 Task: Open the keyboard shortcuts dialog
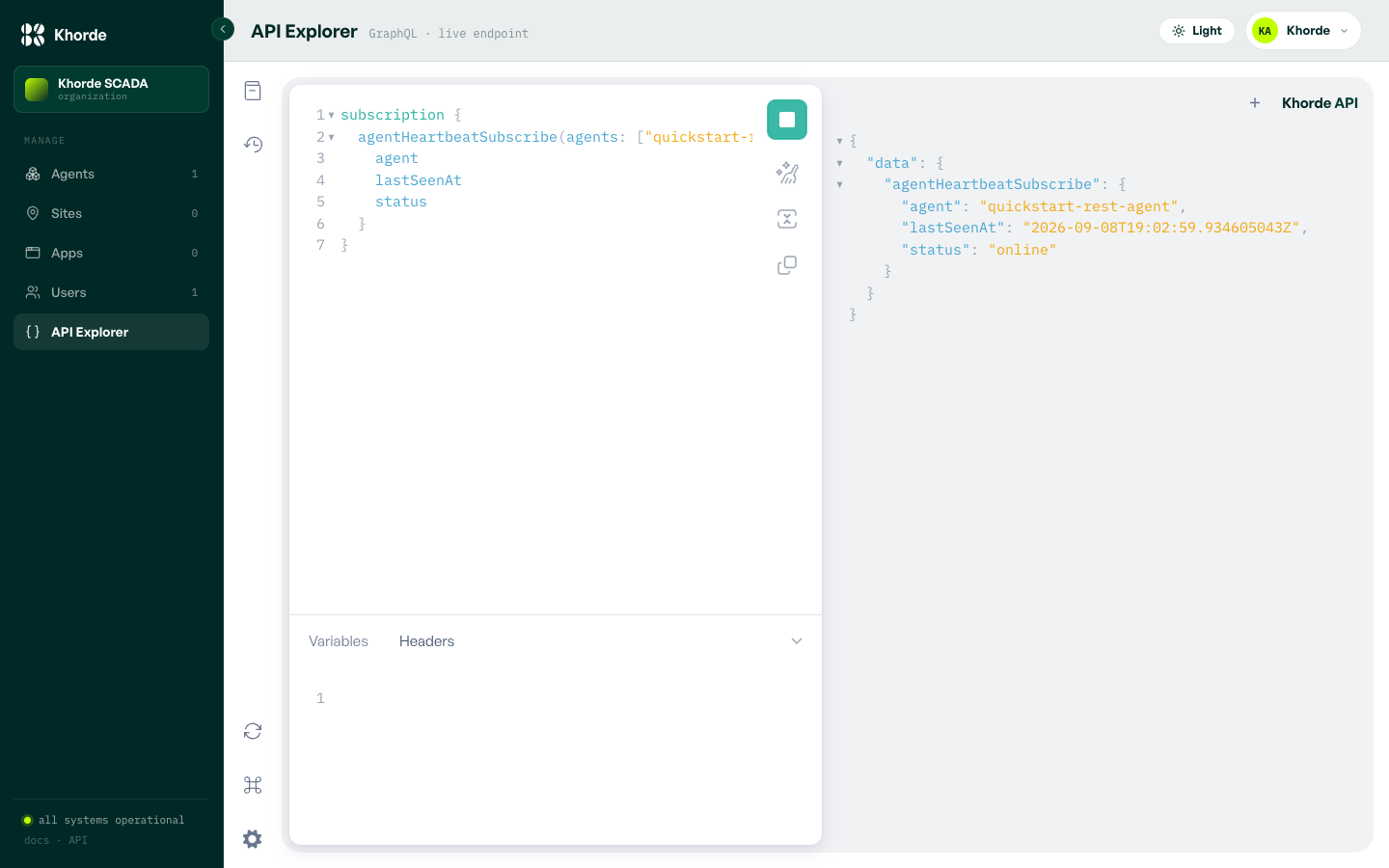[253, 785]
